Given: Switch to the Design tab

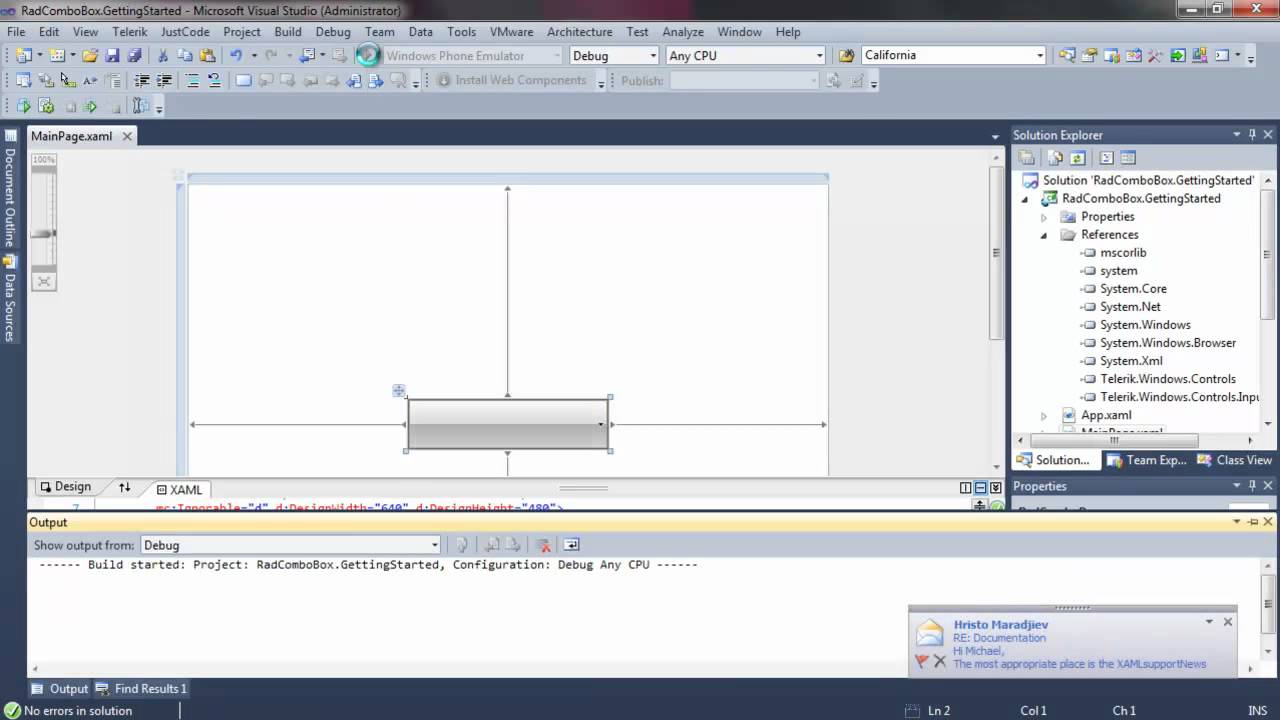Looking at the screenshot, I should [65, 487].
